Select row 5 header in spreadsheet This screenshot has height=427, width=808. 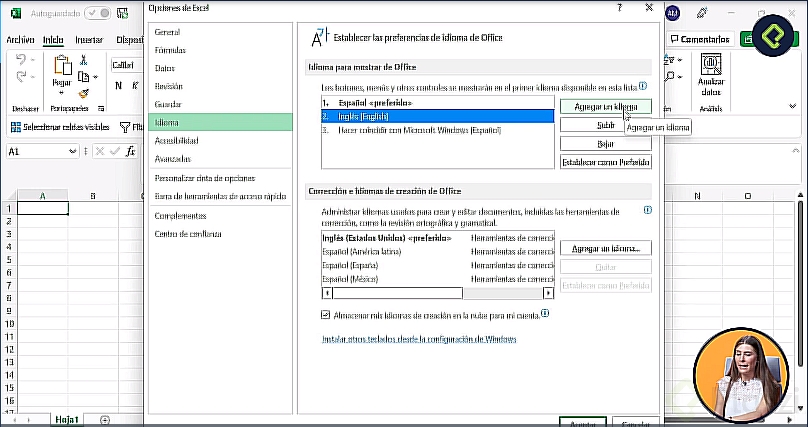(x=9, y=260)
